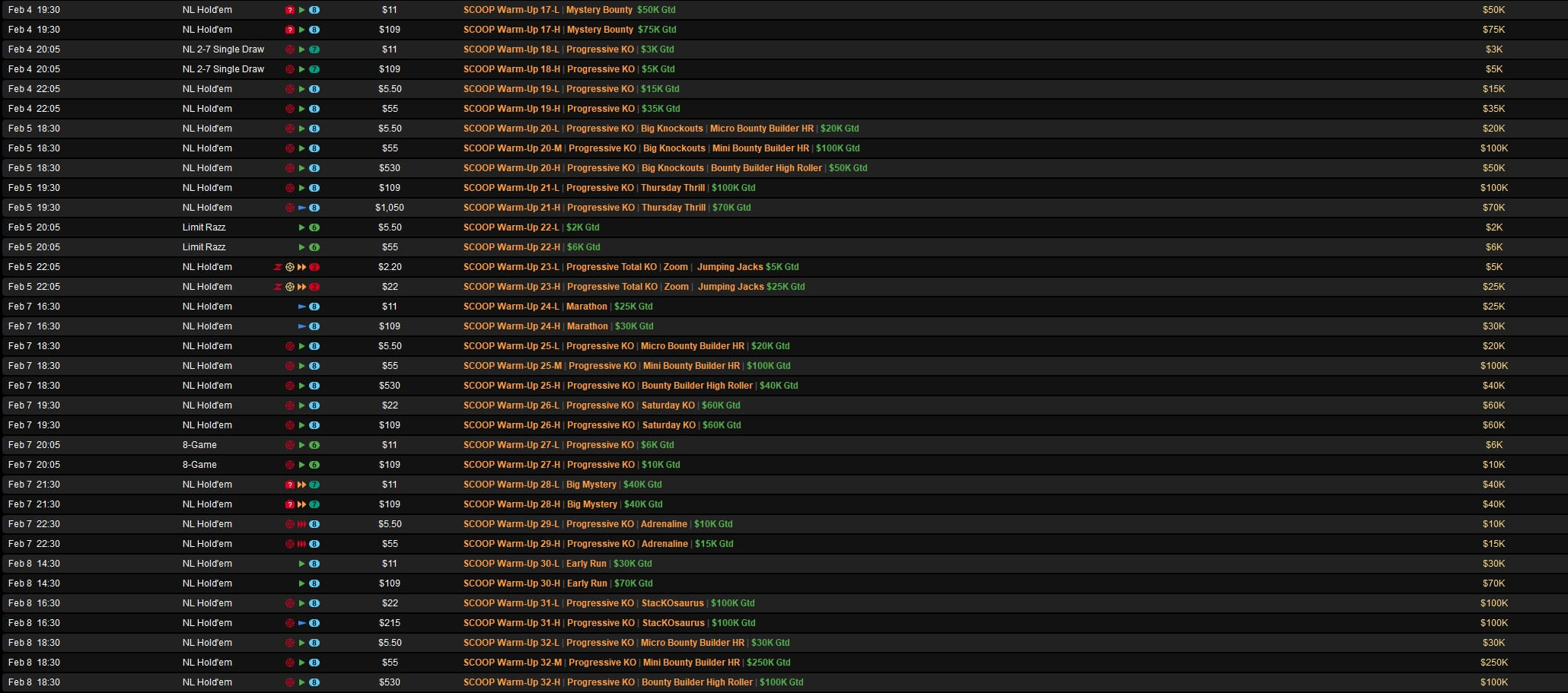1568x693 pixels.
Task: Click progressive KO target icon on Warm-Up 21-H
Action: [x=289, y=208]
